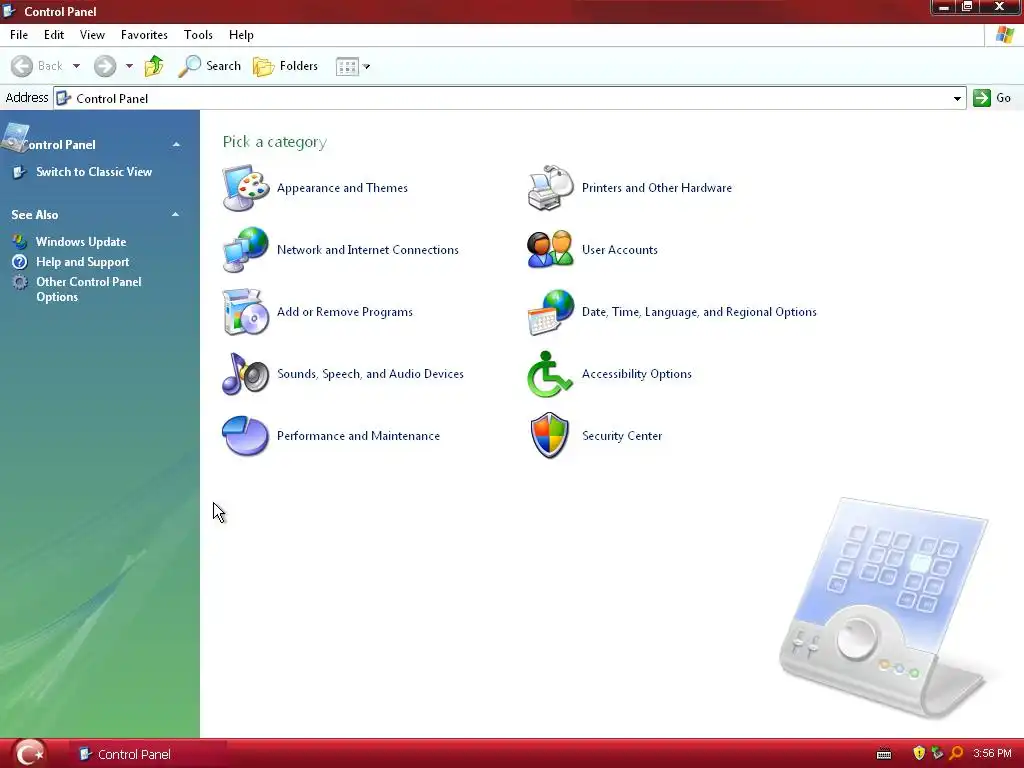Collapse the Control Panel sidebar section
This screenshot has width=1024, height=768.
point(176,144)
